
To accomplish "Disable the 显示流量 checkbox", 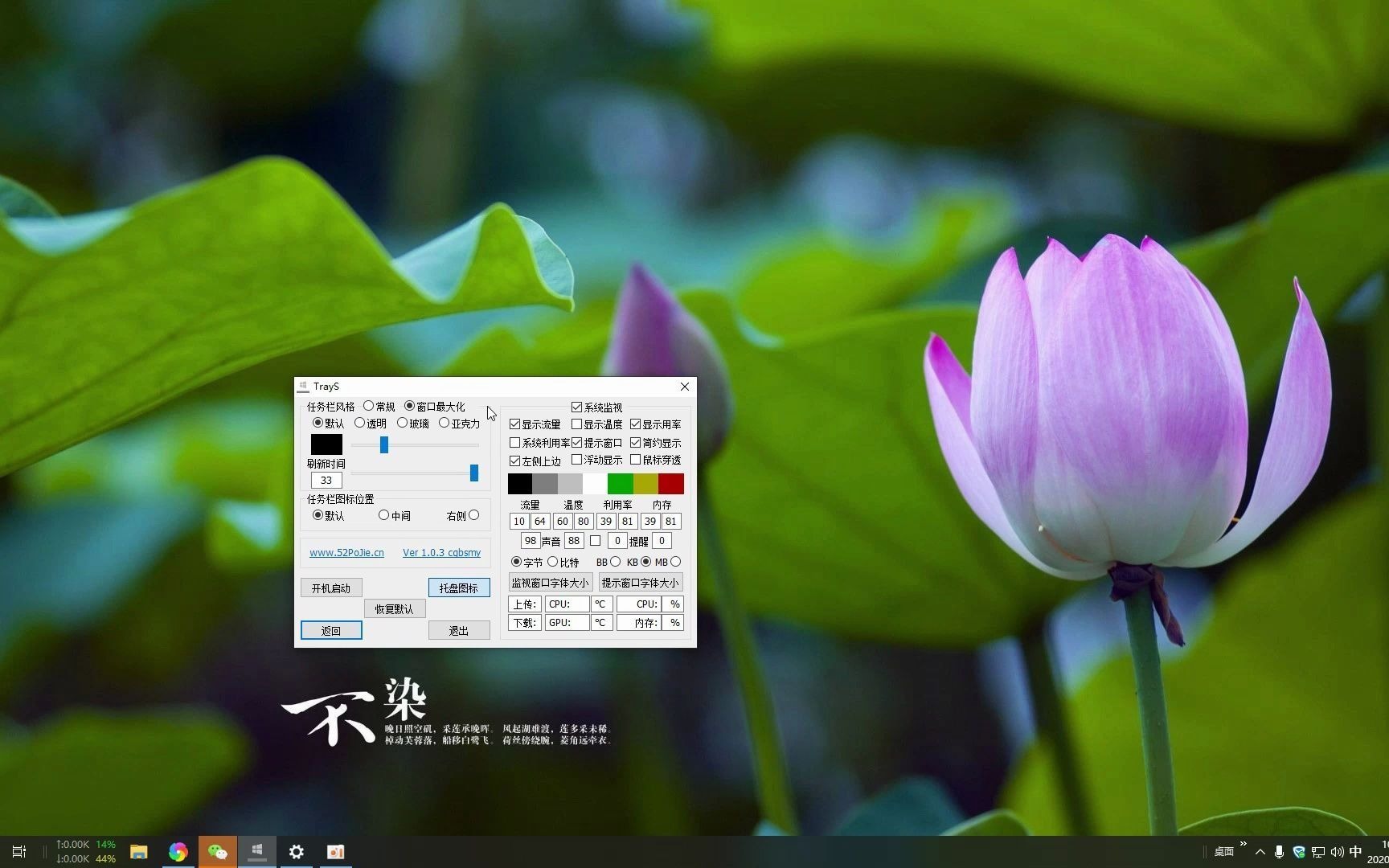I will (x=514, y=424).
